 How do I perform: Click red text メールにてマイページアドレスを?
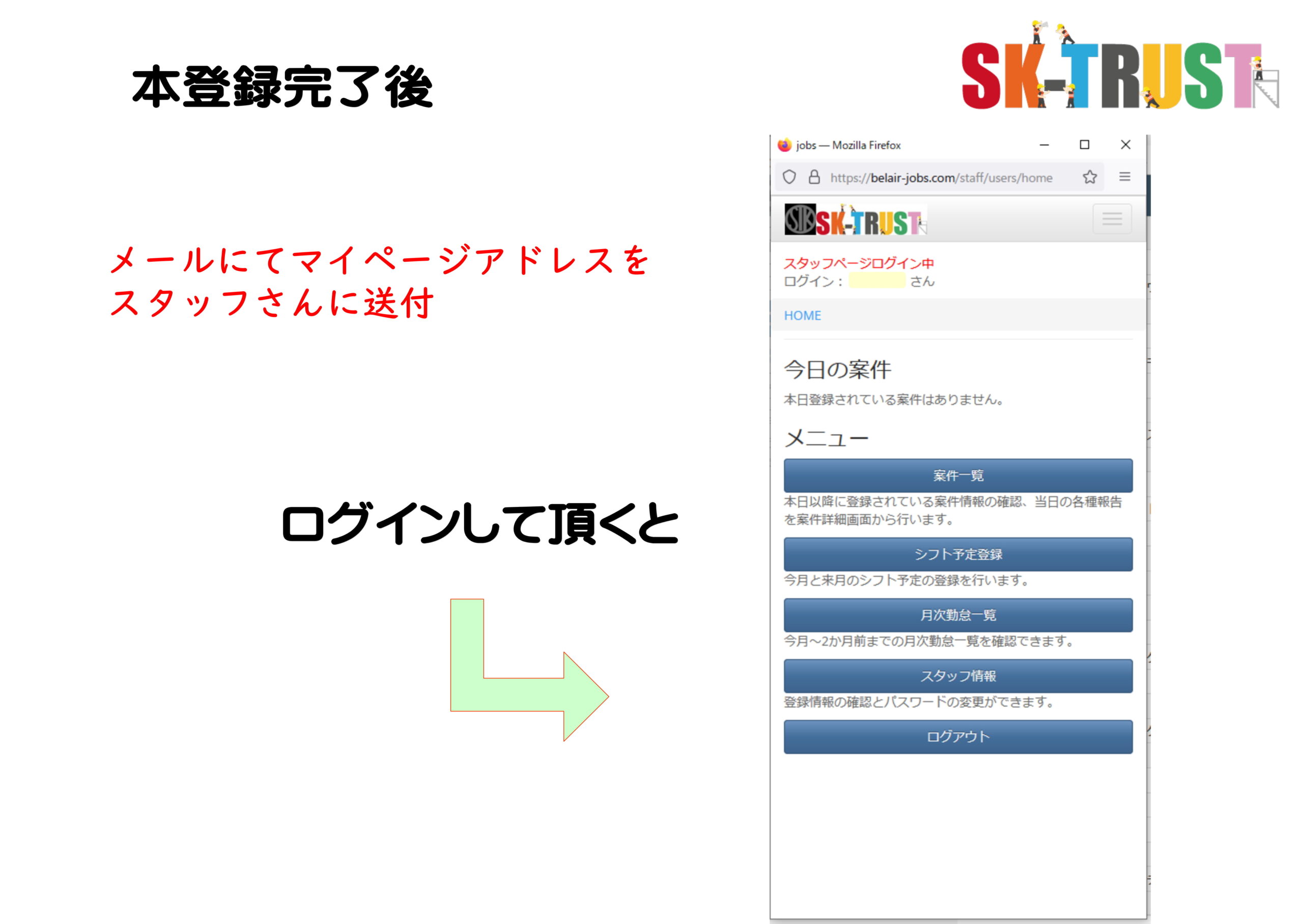[379, 261]
